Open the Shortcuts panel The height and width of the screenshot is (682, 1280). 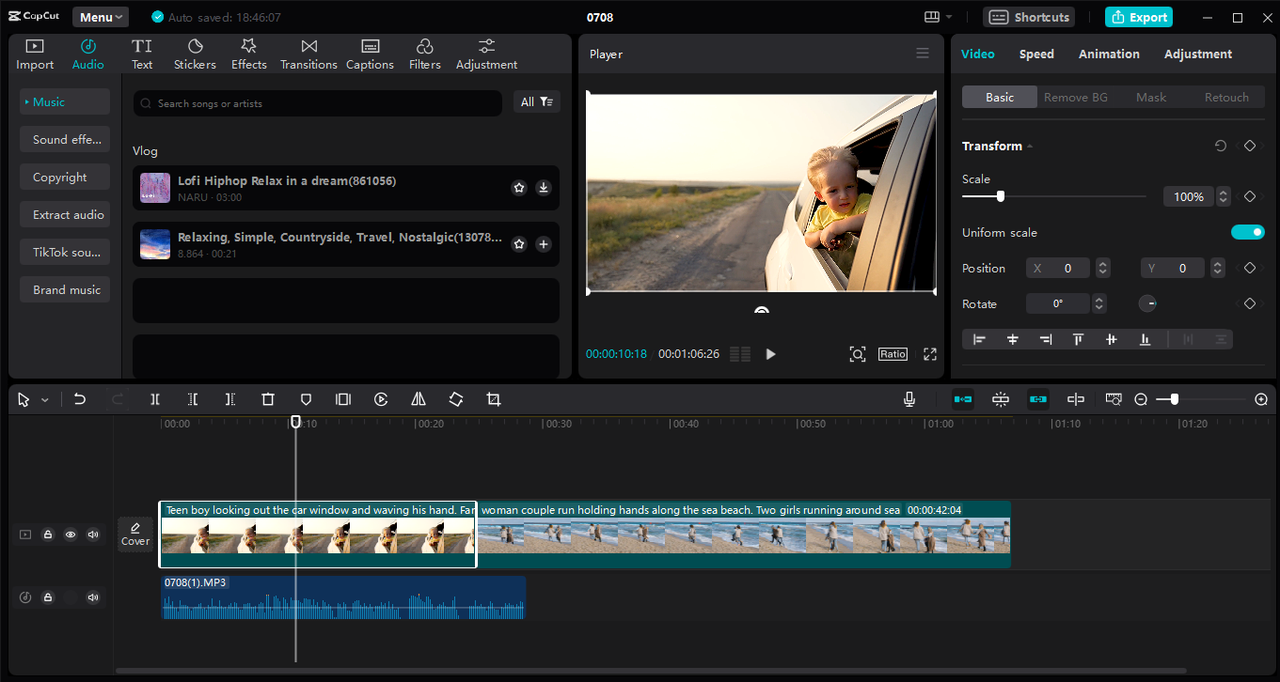[1029, 17]
